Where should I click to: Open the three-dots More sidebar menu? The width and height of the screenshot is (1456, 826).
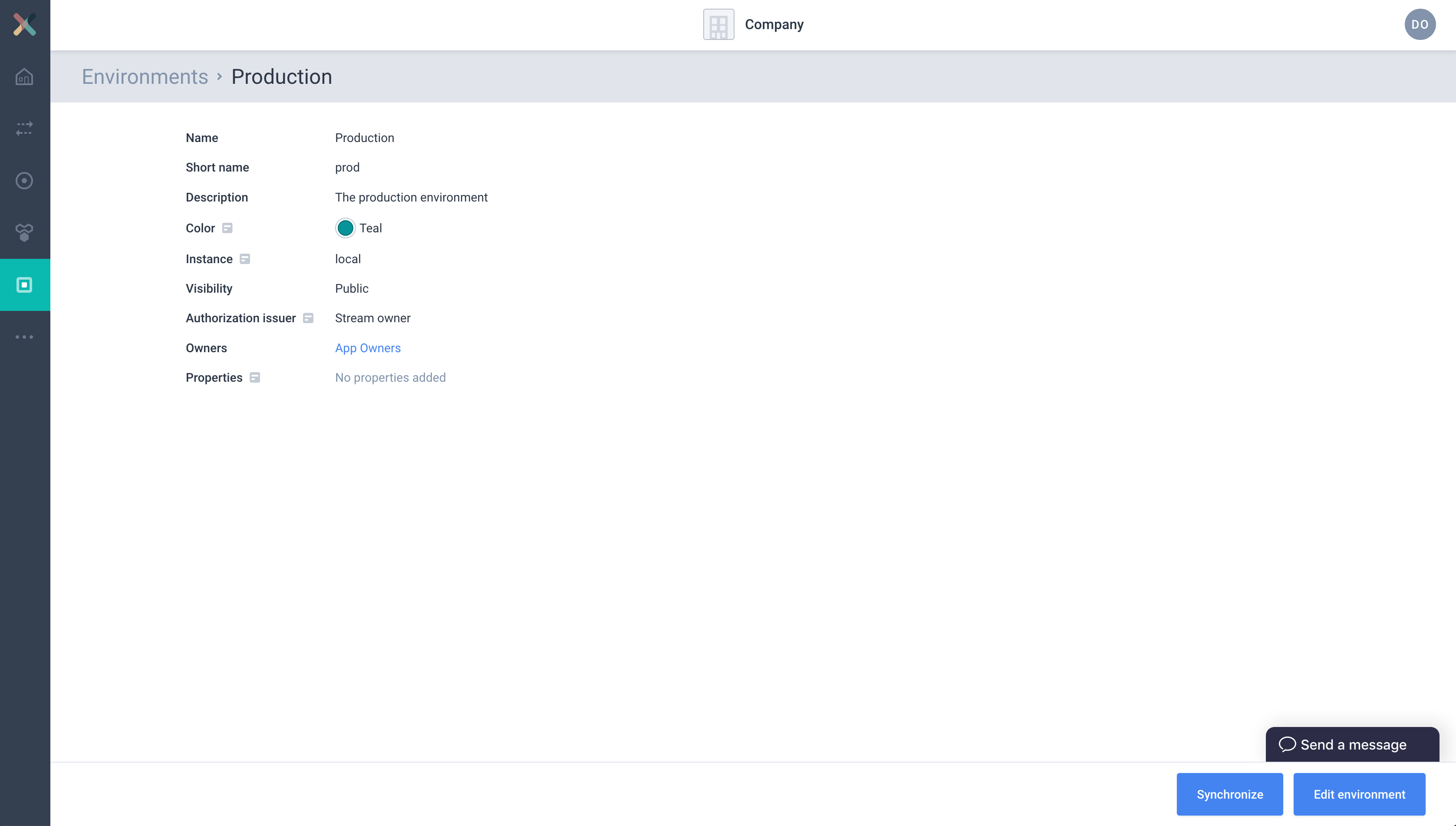click(x=24, y=337)
